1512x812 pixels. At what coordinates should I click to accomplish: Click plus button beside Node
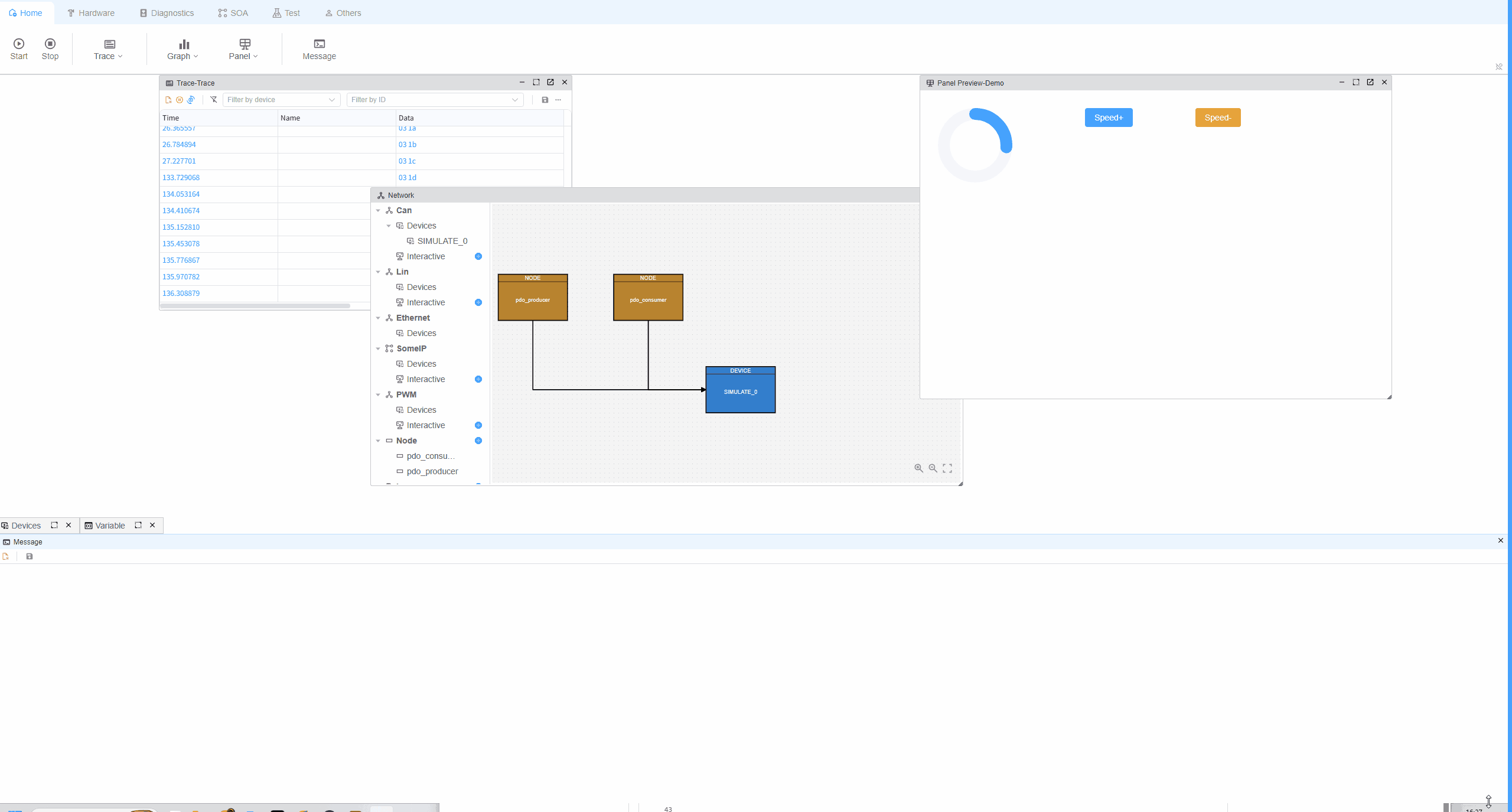tap(478, 441)
